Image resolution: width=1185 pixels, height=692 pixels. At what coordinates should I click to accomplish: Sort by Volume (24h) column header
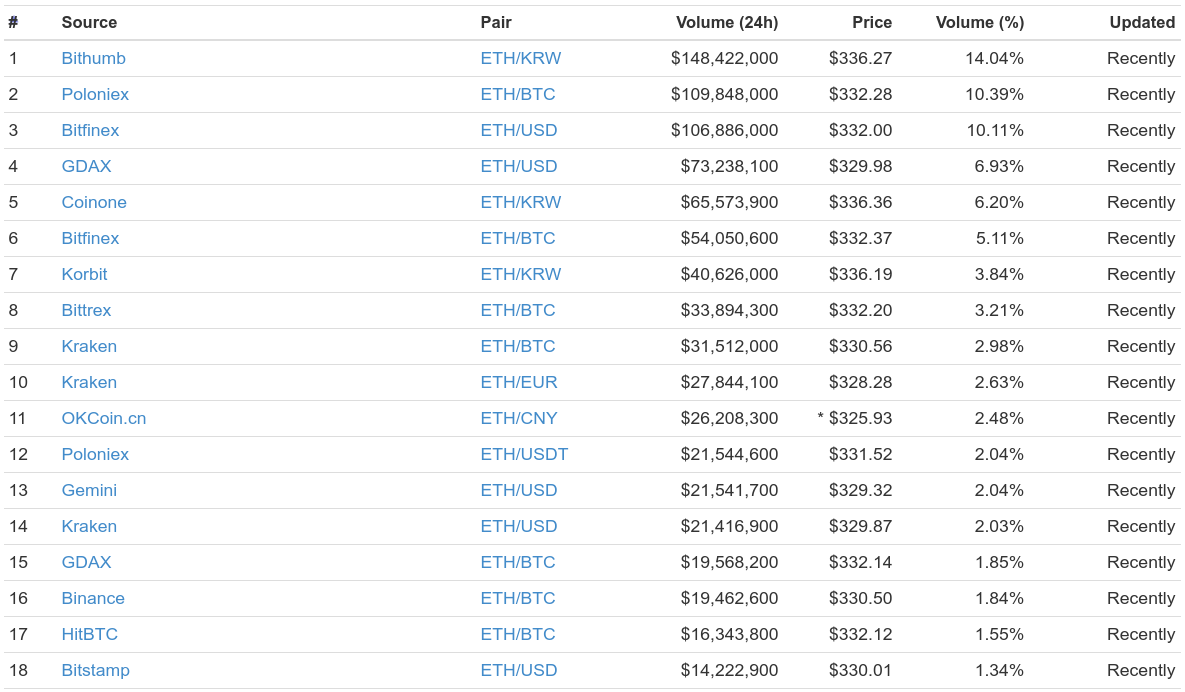coord(727,23)
